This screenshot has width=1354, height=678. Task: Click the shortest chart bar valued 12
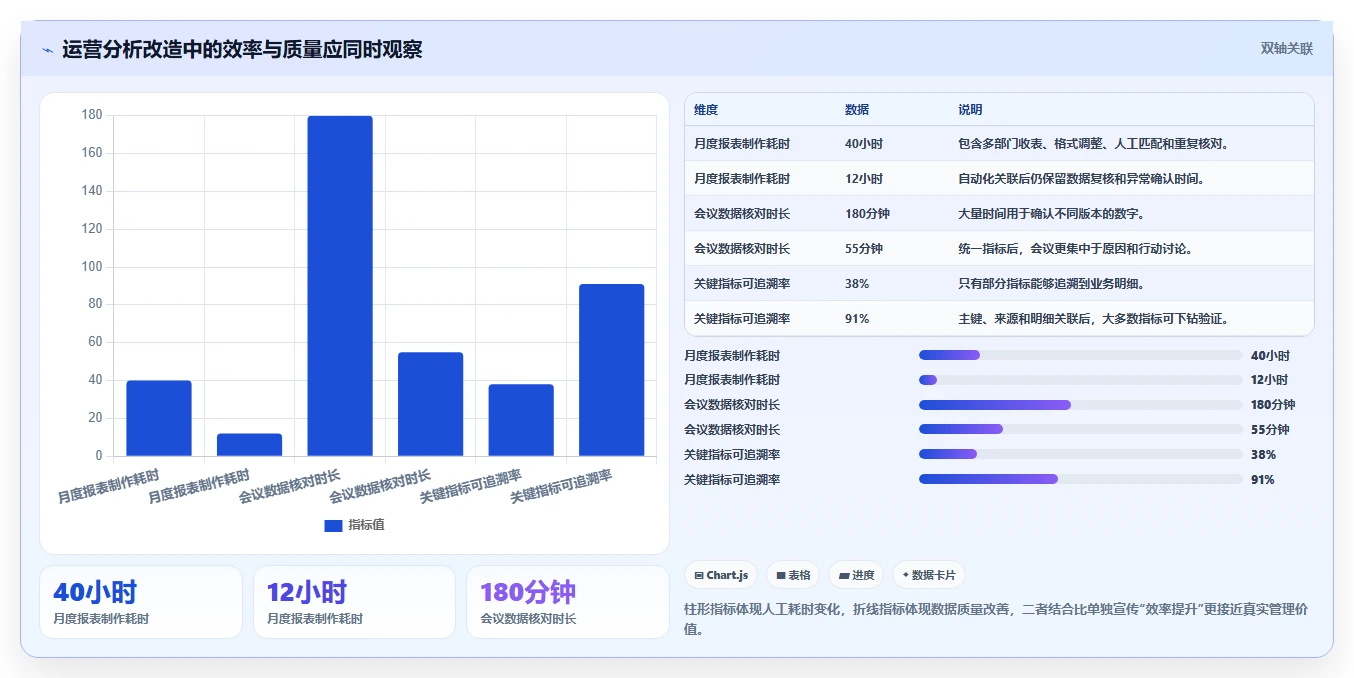coord(249,445)
